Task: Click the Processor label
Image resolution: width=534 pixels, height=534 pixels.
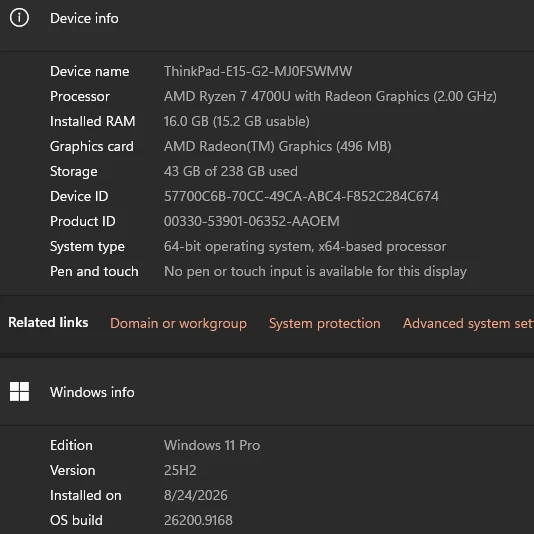Action: [80, 96]
